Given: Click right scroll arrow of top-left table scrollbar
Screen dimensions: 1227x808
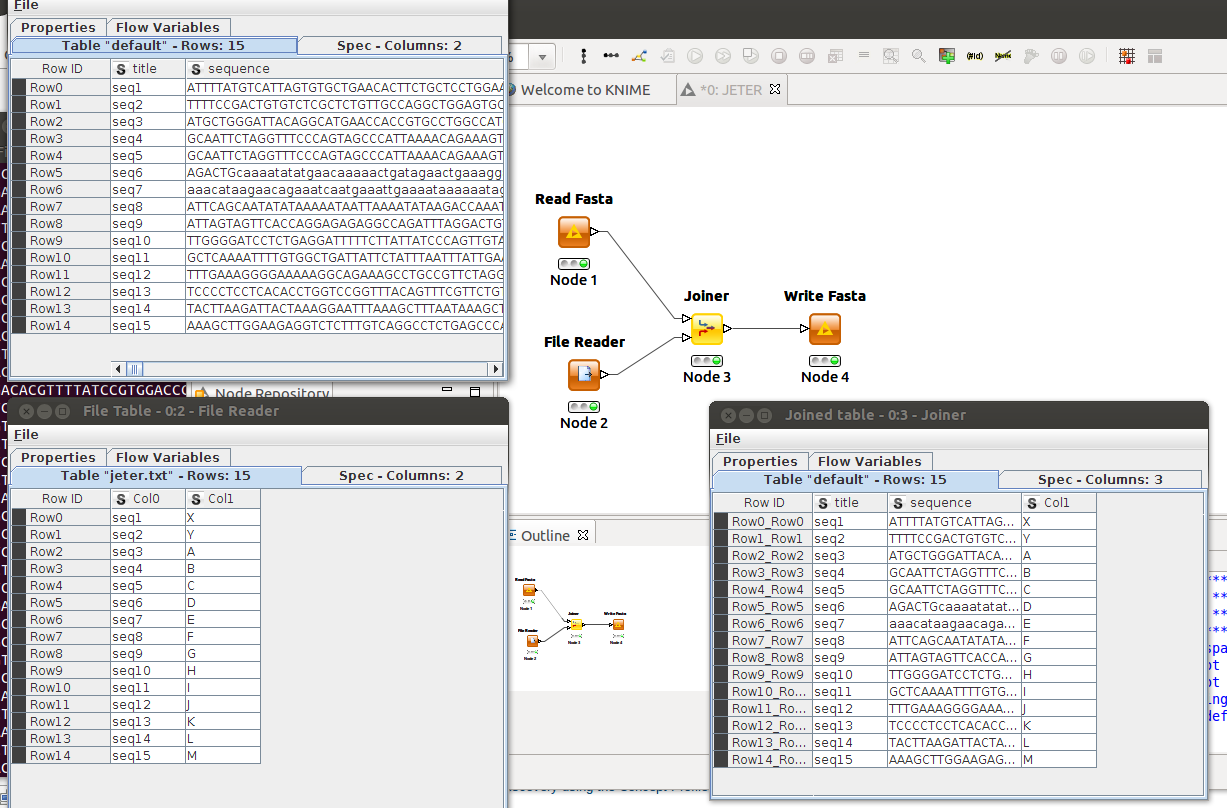Looking at the screenshot, I should coord(495,369).
